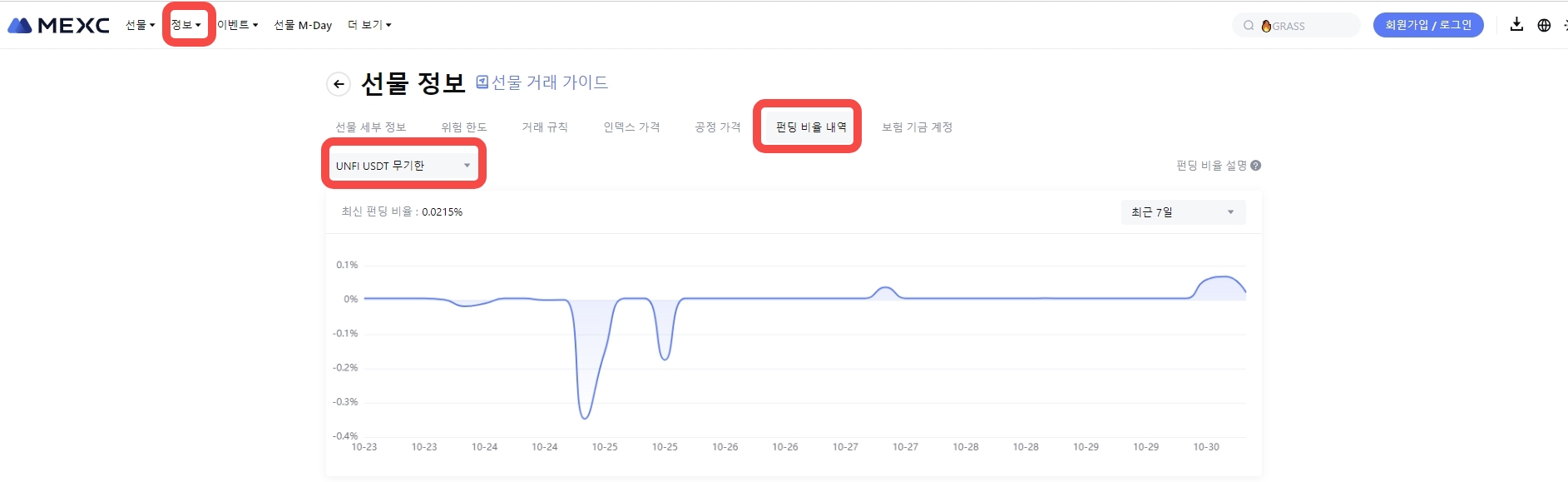Click the globe language icon
The width and height of the screenshot is (1568, 482).
pyautogui.click(x=1544, y=25)
